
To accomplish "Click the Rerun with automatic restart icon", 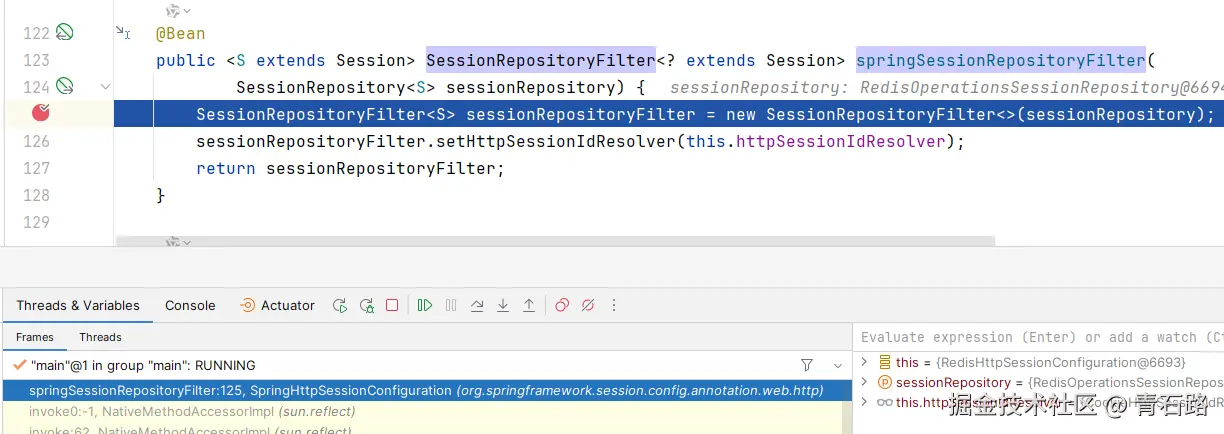I will click(x=367, y=305).
